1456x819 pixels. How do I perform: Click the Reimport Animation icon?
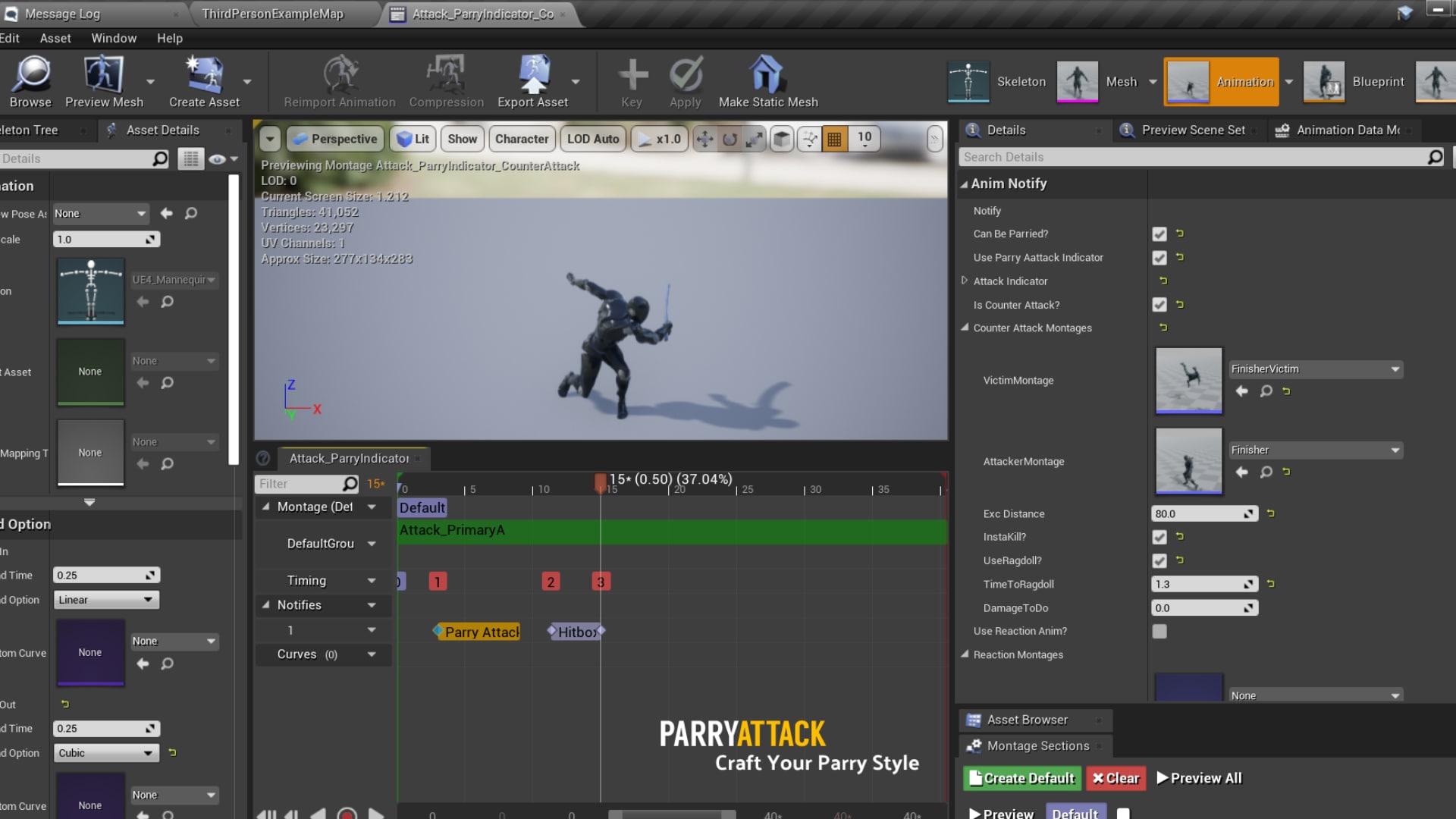pyautogui.click(x=339, y=80)
